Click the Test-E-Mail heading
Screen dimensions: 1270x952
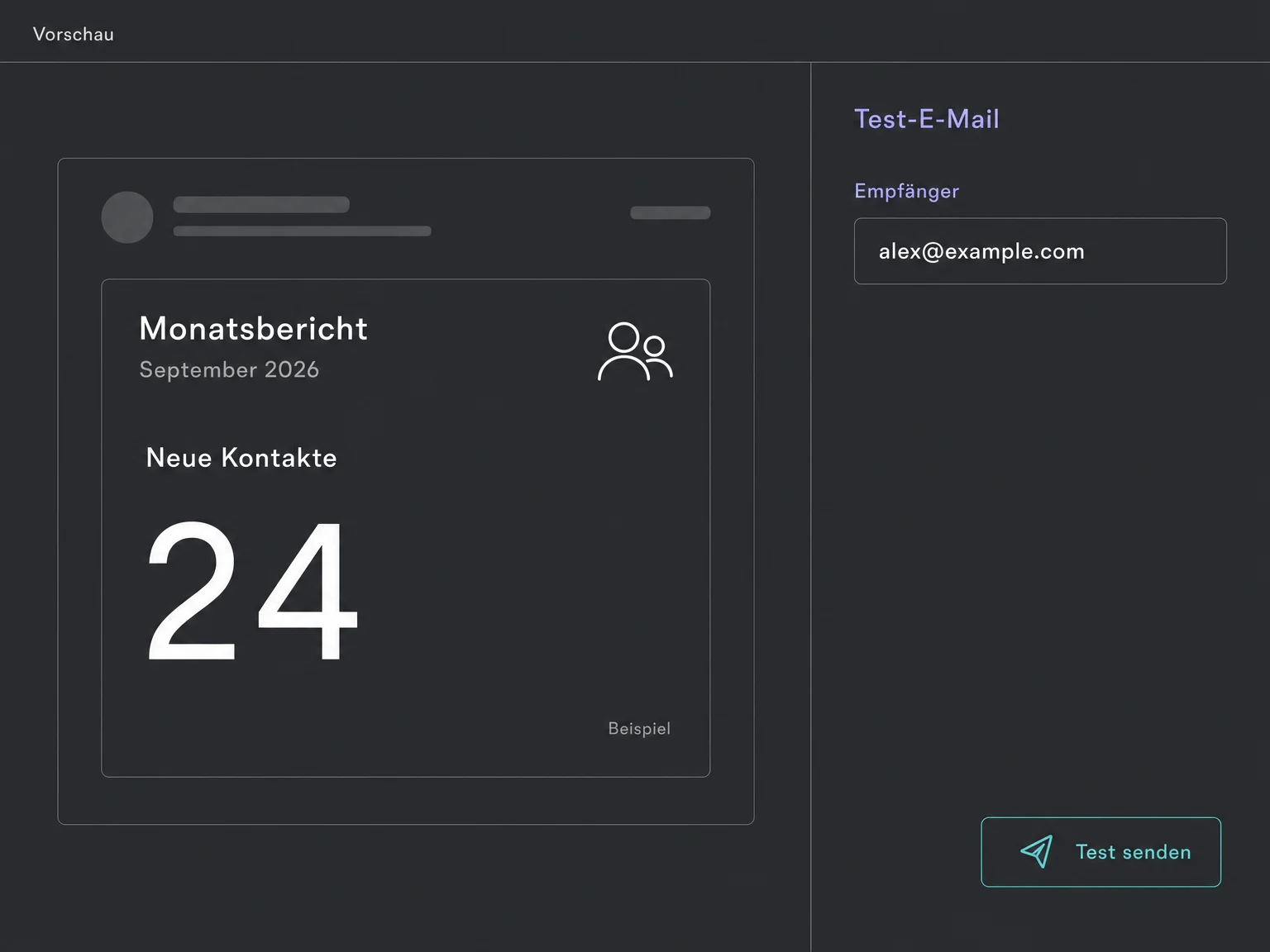(x=927, y=119)
